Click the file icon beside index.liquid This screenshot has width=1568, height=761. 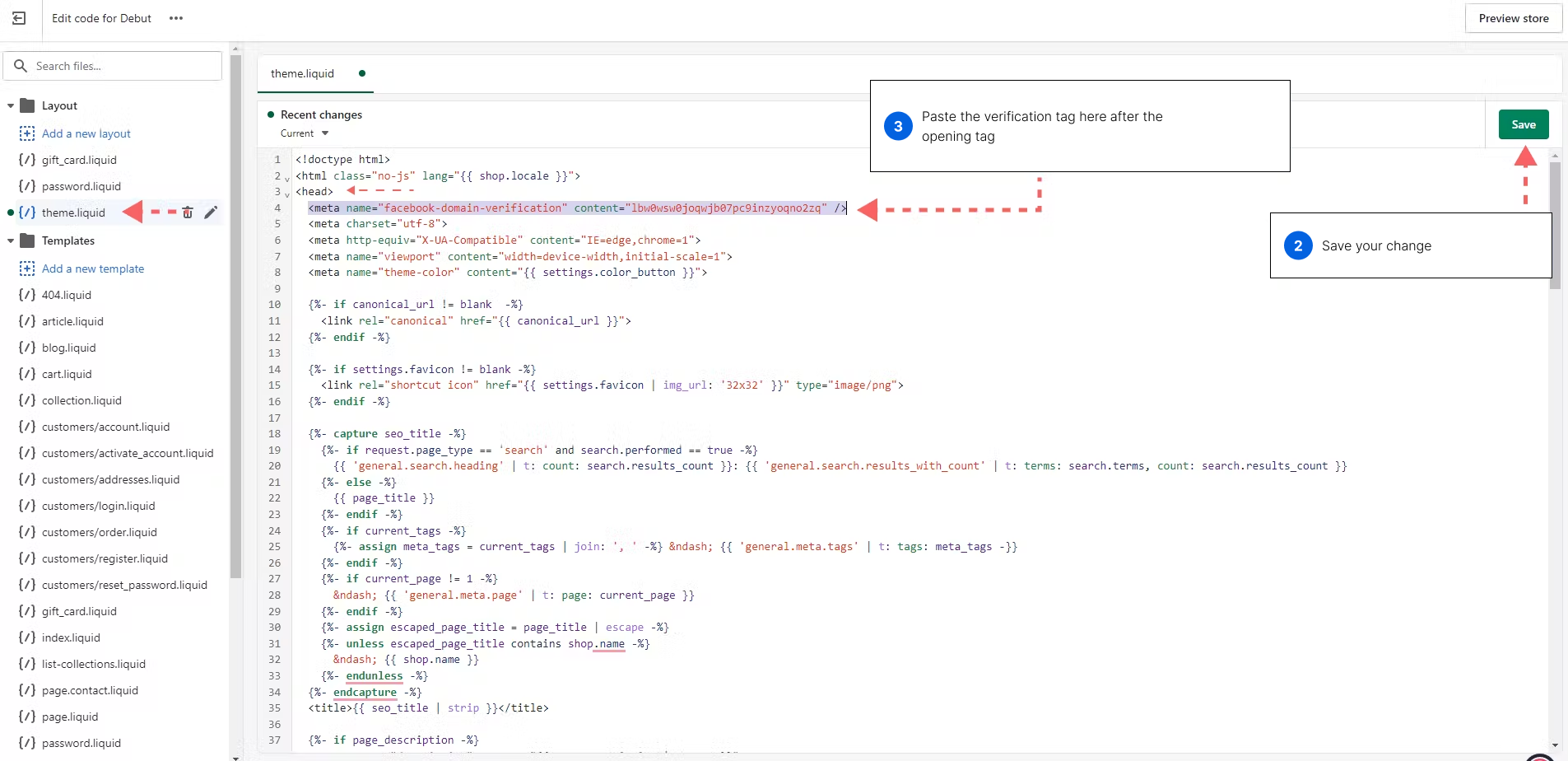(x=27, y=637)
